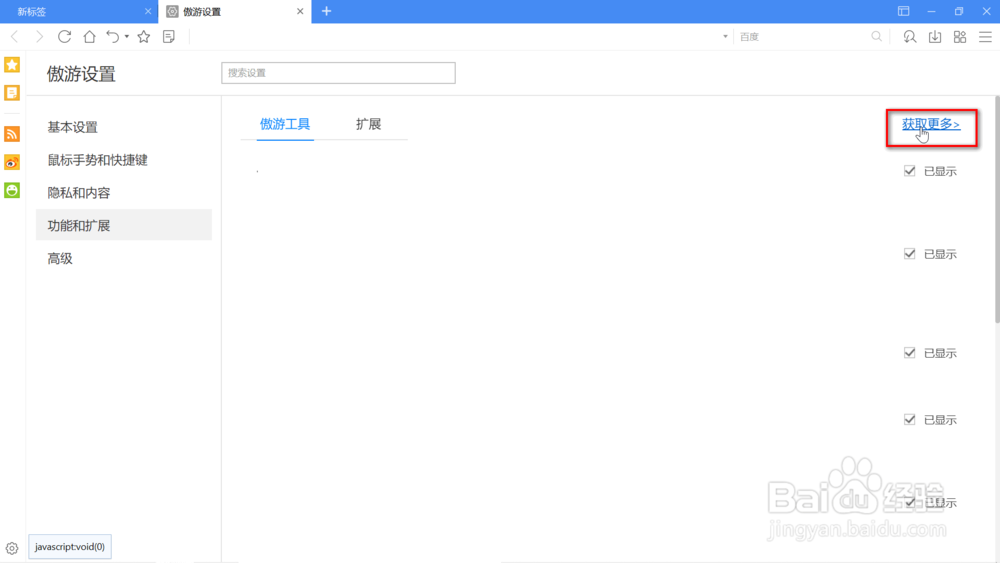The width and height of the screenshot is (1000, 563).
Task: Open the notes icon in toolbar
Action: 169,37
